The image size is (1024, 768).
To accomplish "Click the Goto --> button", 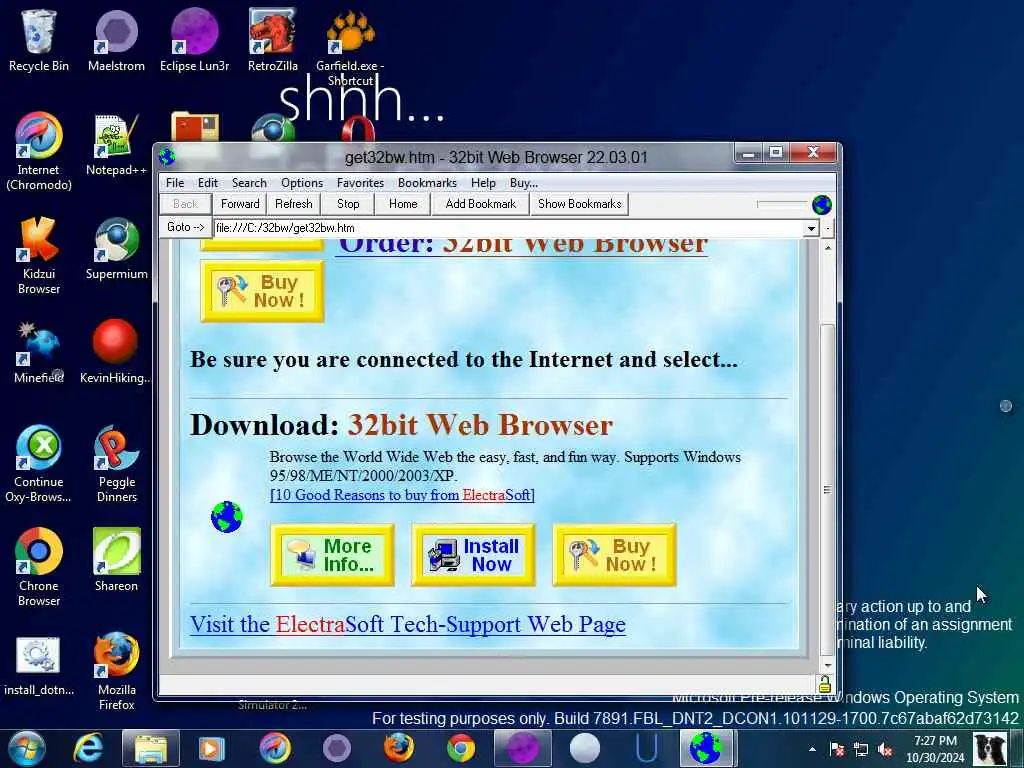I will point(185,227).
